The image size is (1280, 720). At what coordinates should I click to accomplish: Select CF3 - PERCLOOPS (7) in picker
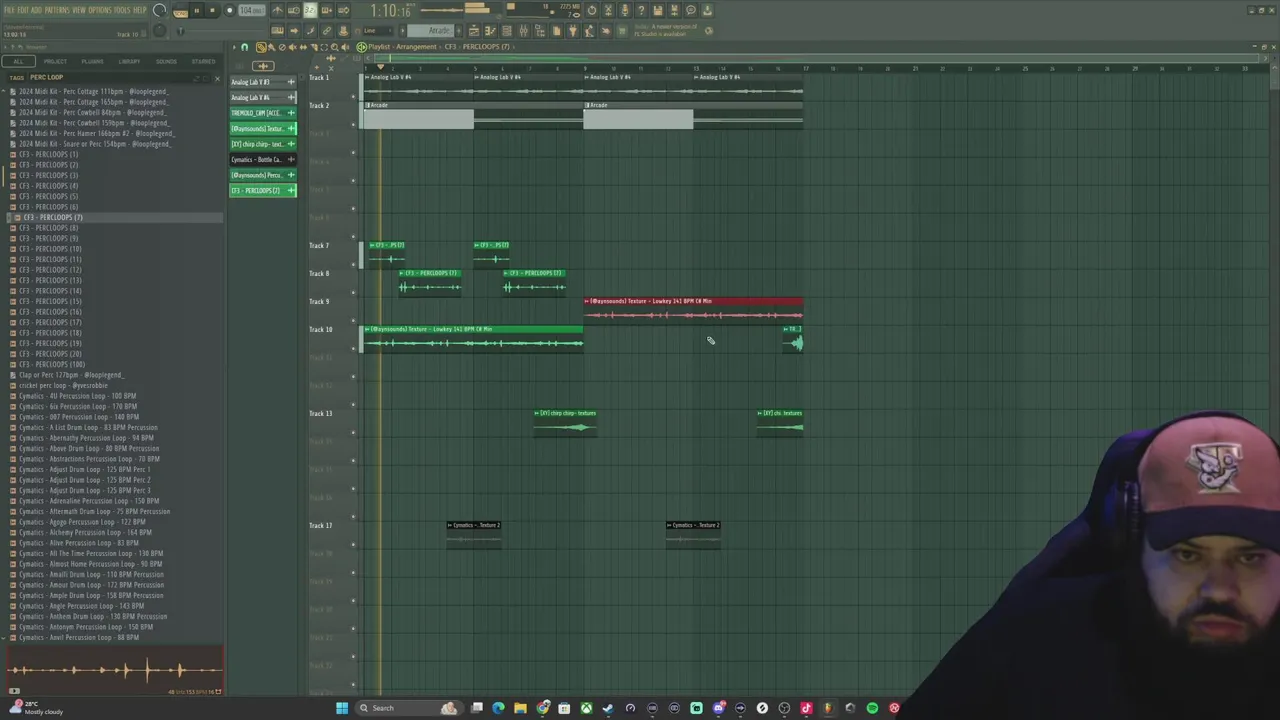(263, 190)
